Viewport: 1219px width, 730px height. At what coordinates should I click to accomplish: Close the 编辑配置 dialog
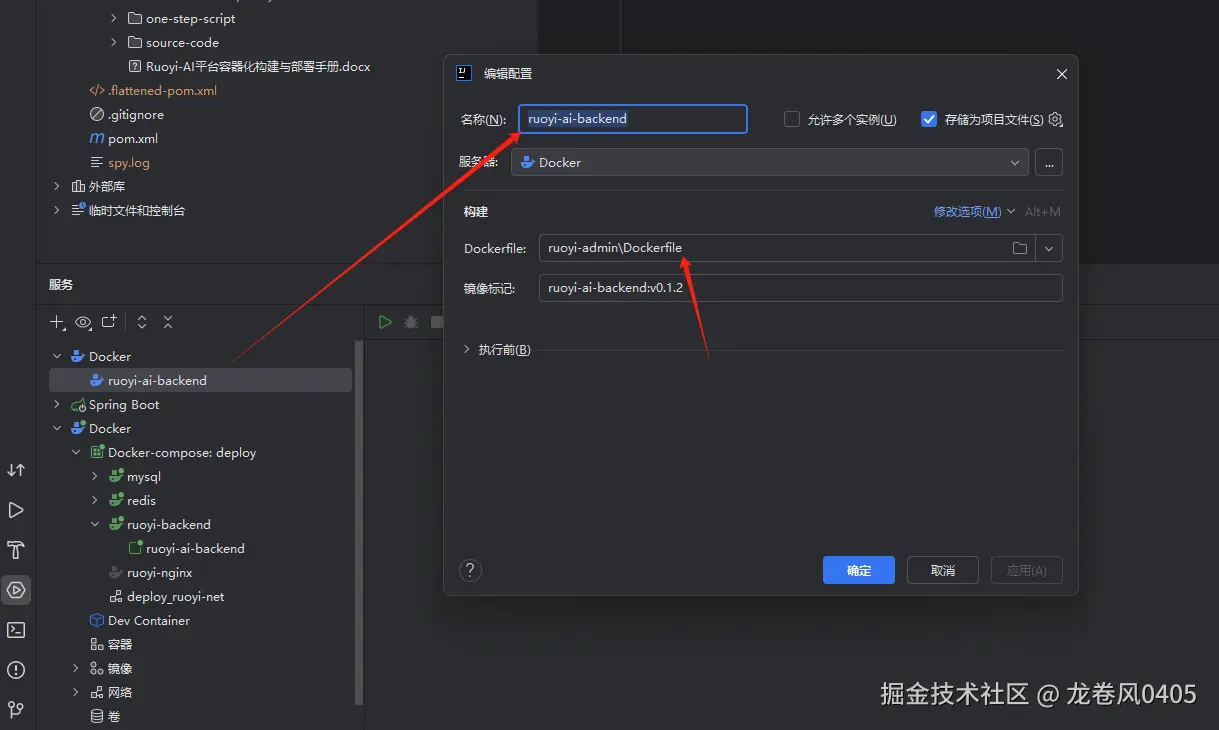pos(1062,74)
